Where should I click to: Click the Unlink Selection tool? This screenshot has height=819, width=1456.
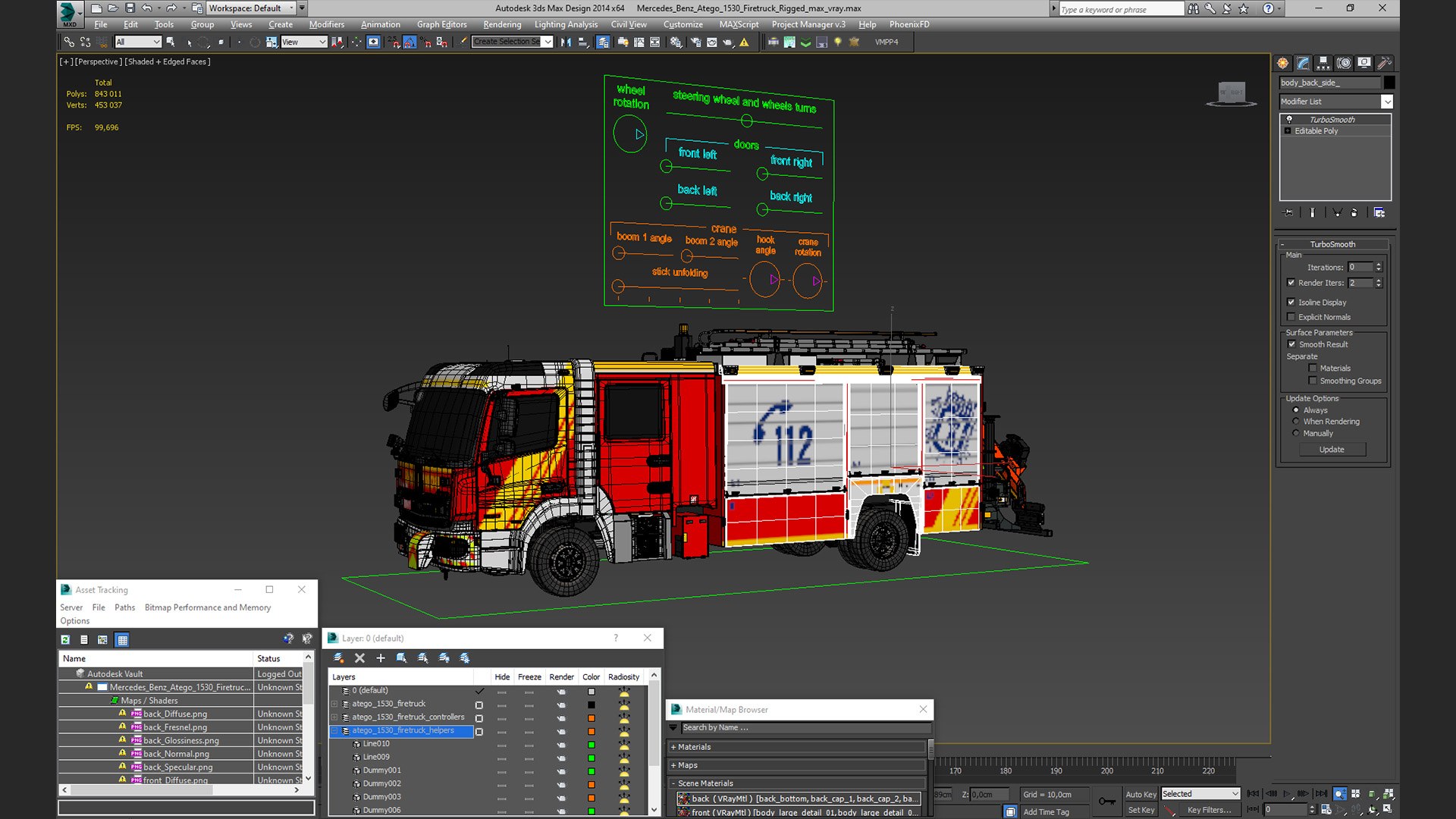(x=86, y=42)
